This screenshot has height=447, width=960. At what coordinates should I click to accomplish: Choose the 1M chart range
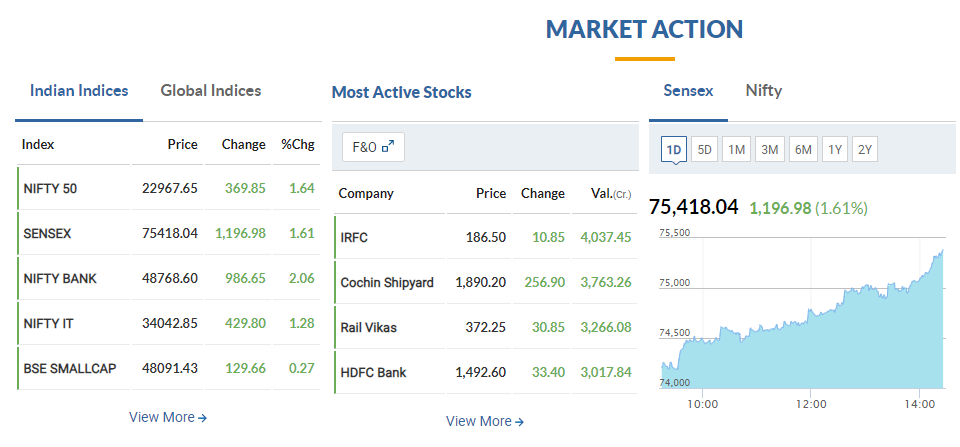(x=737, y=149)
